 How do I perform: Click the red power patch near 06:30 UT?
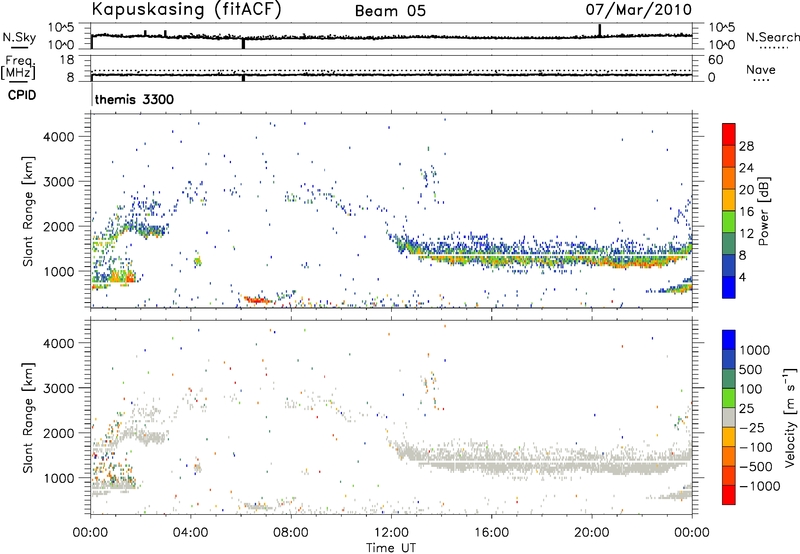coord(257,300)
